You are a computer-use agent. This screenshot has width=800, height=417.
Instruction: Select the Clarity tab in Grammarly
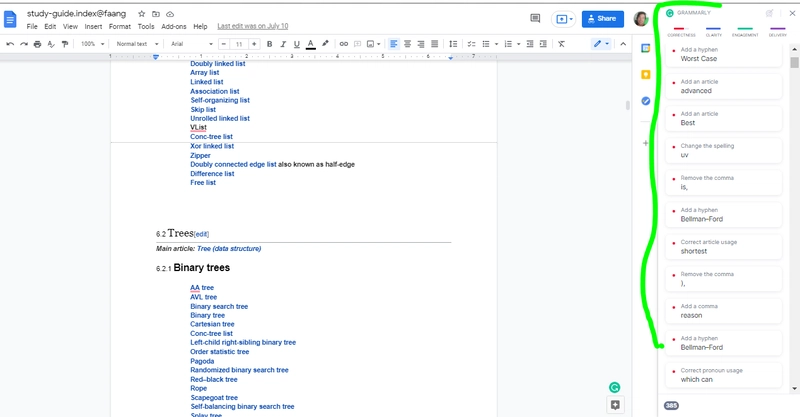coord(713,33)
